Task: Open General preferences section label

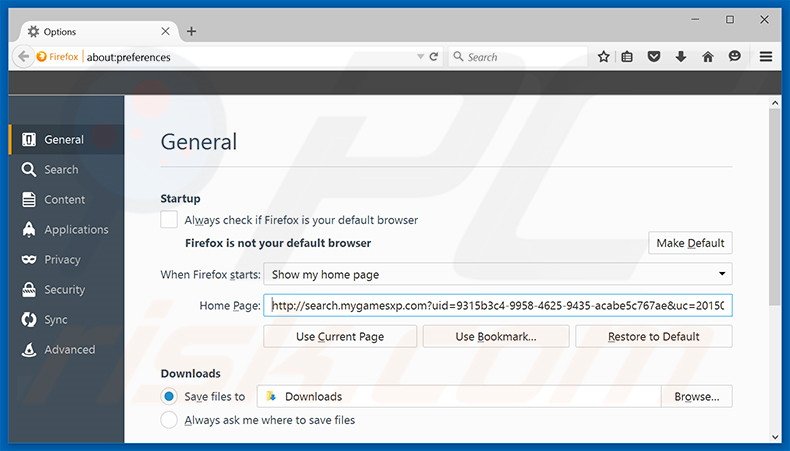Action: pyautogui.click(x=64, y=140)
